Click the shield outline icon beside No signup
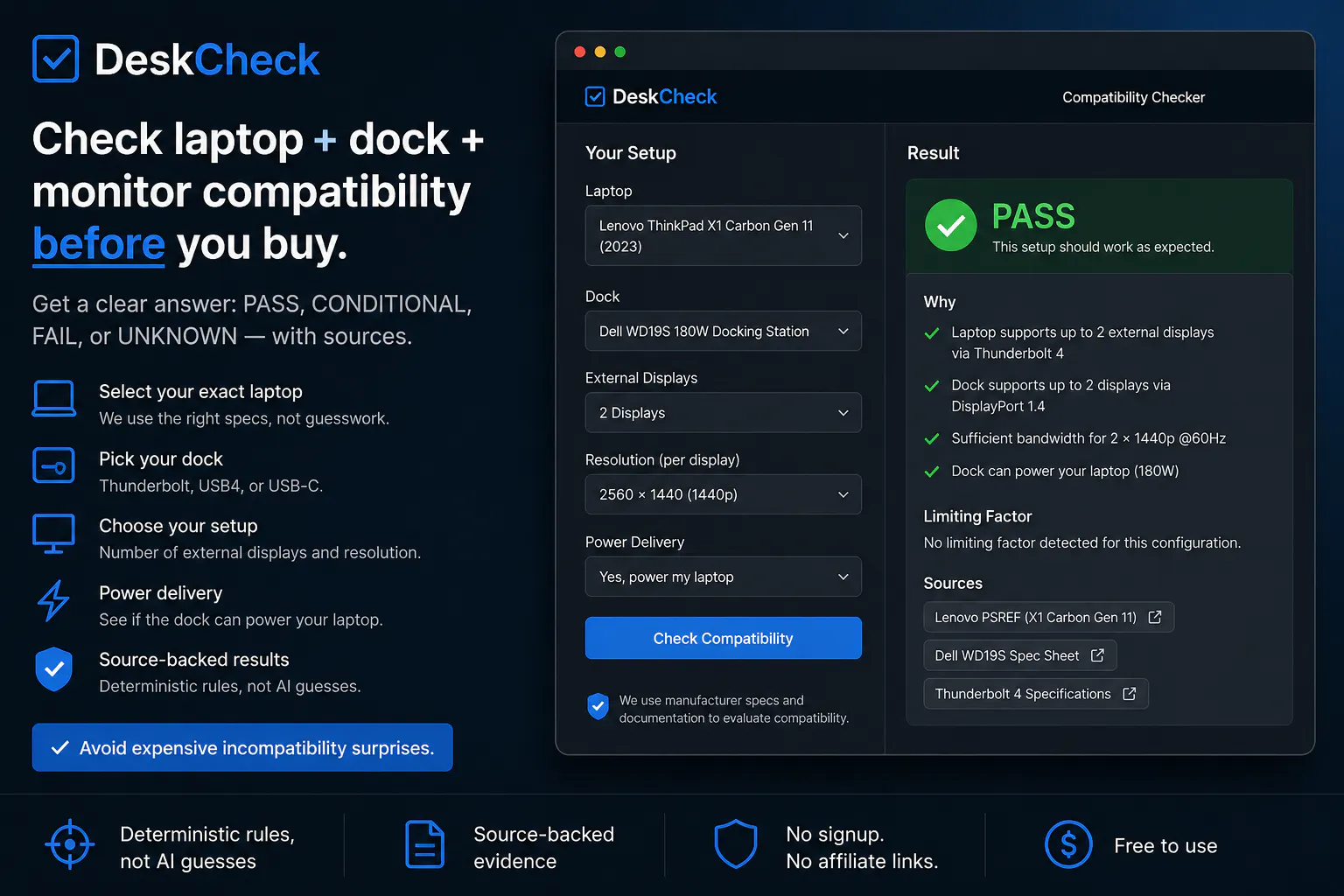1344x896 pixels. pyautogui.click(x=736, y=844)
